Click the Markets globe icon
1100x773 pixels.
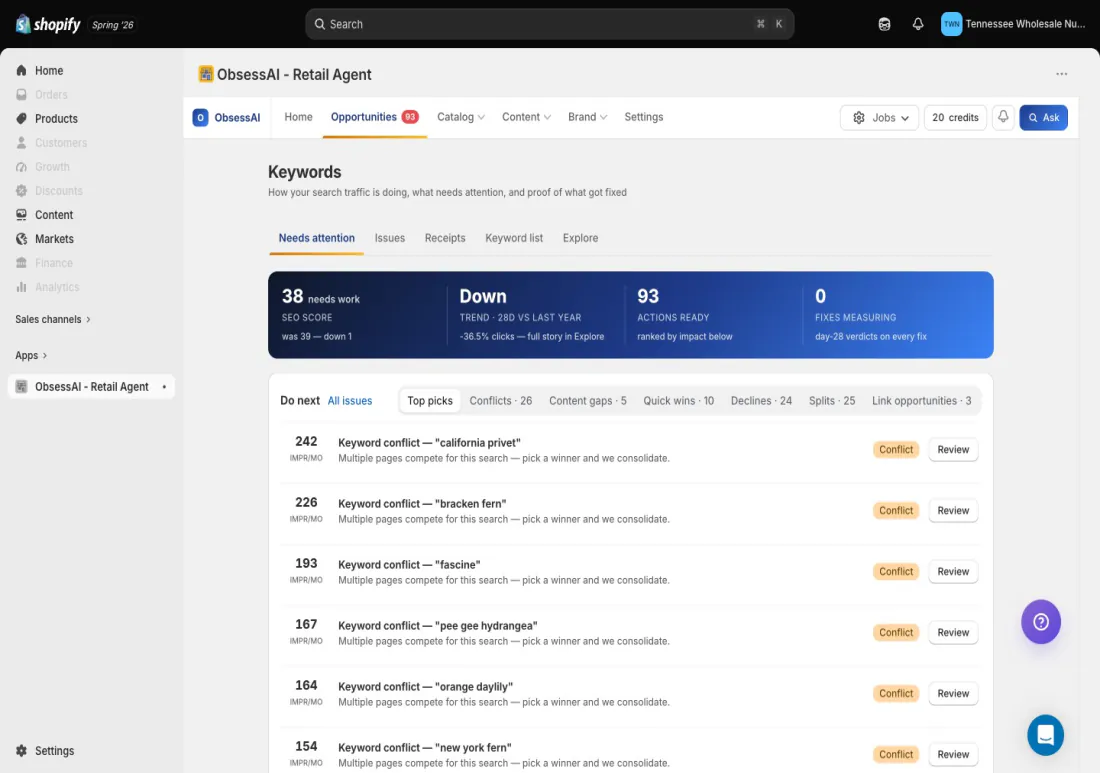tap(21, 238)
